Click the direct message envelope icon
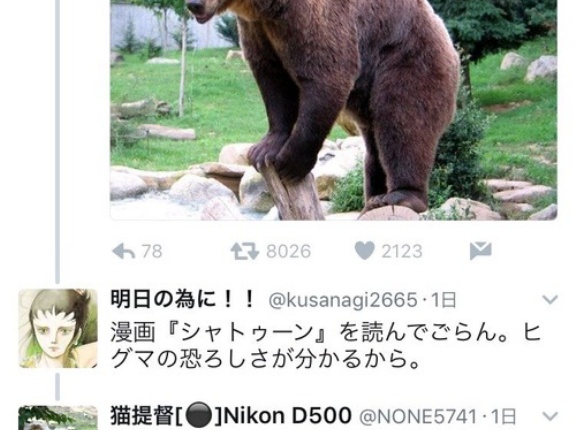 (x=480, y=251)
